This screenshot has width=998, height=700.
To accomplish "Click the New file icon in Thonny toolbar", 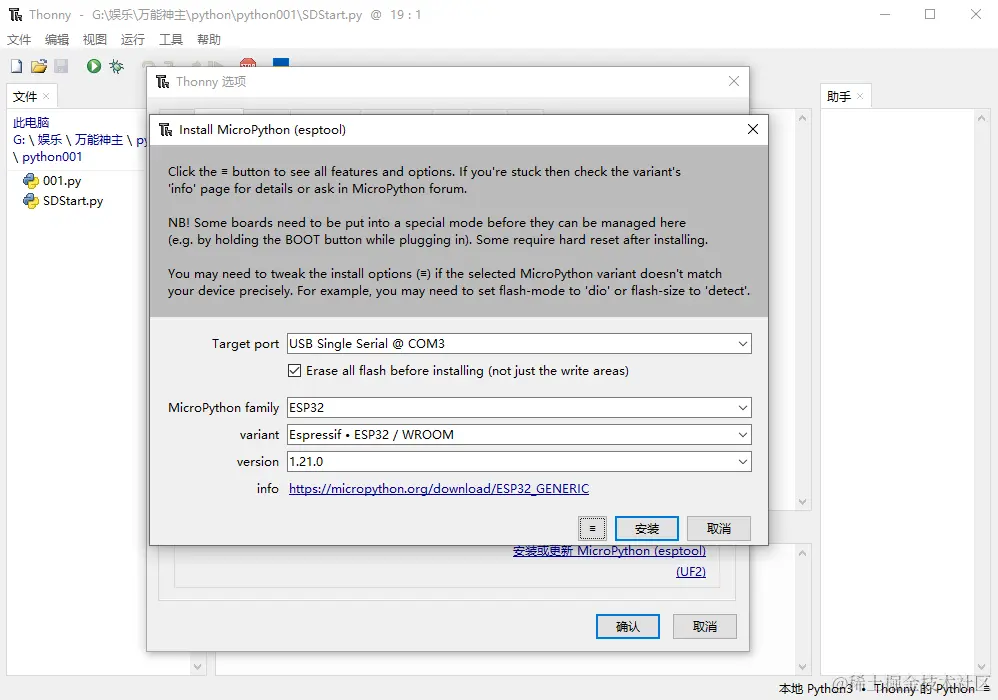I will pos(17,66).
